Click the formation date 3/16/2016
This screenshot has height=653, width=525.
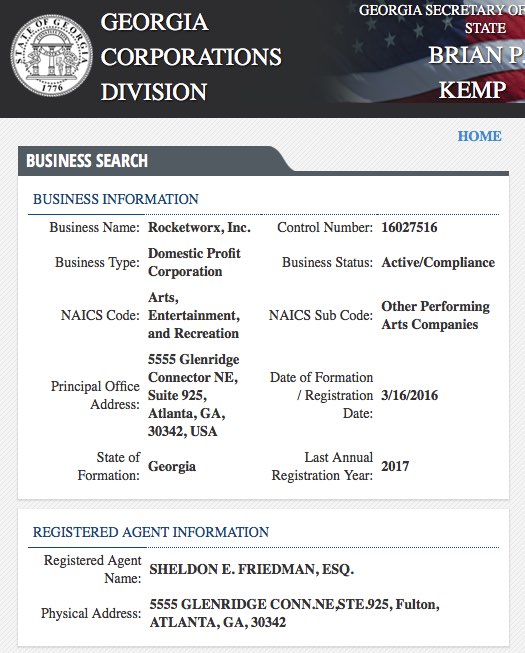409,395
